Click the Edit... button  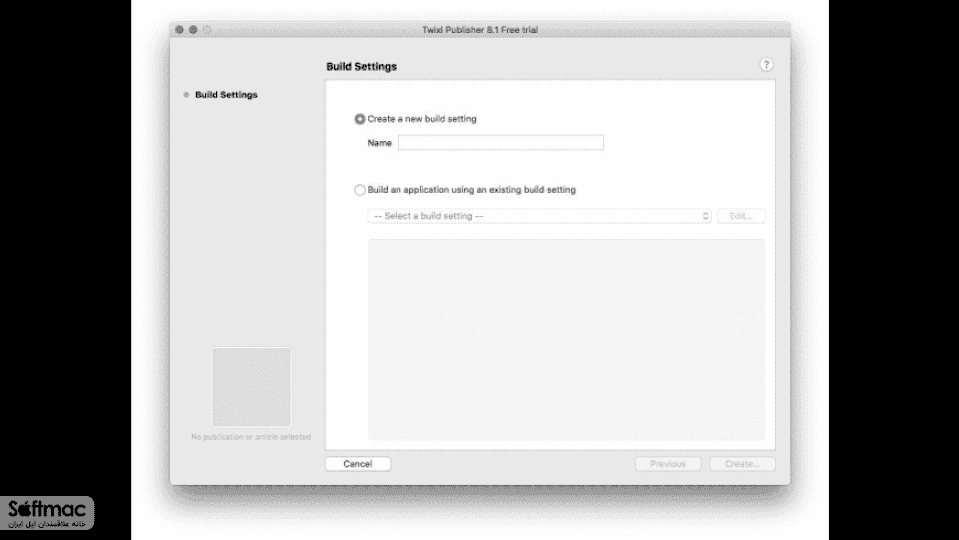coord(741,216)
